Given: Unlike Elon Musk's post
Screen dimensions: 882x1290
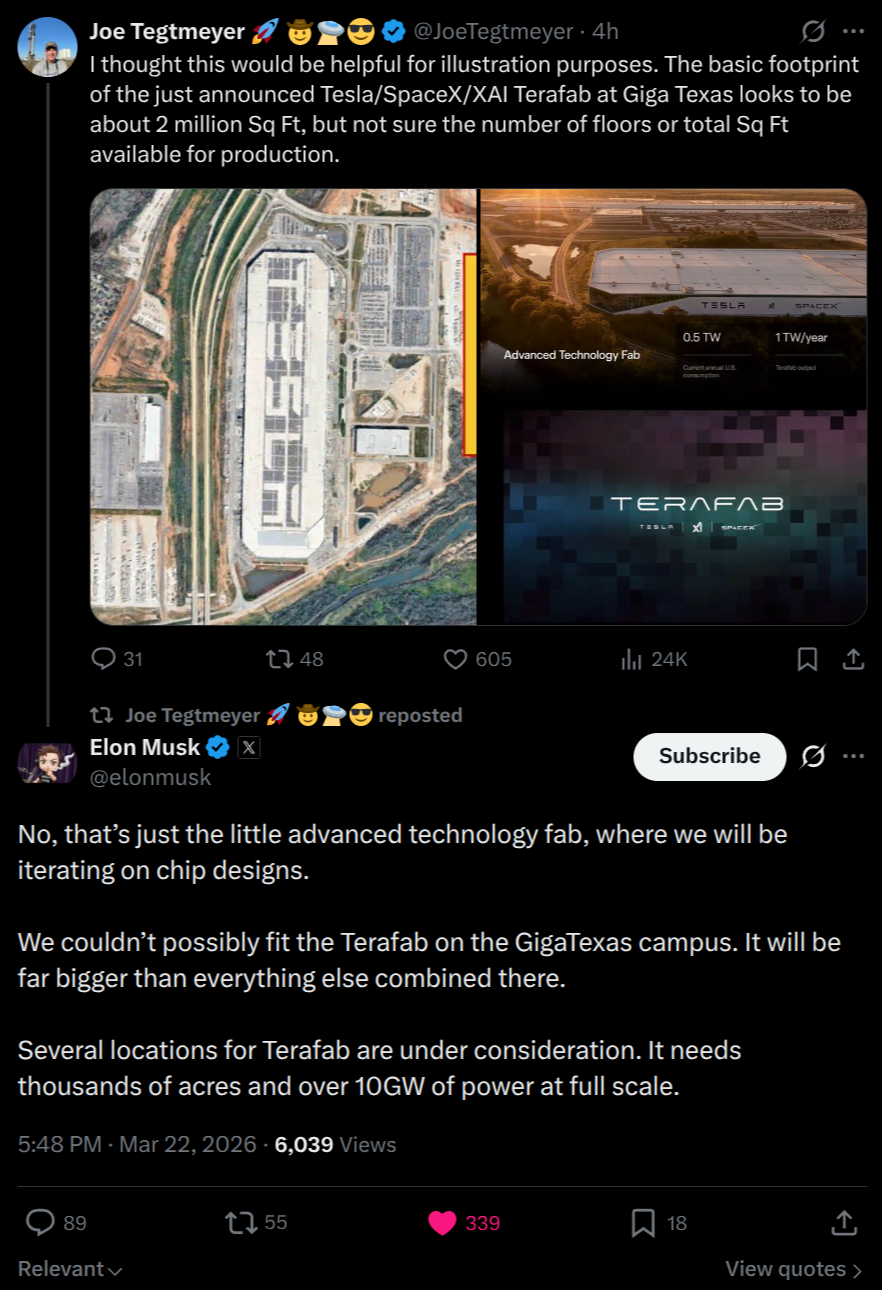Looking at the screenshot, I should (x=441, y=1222).
